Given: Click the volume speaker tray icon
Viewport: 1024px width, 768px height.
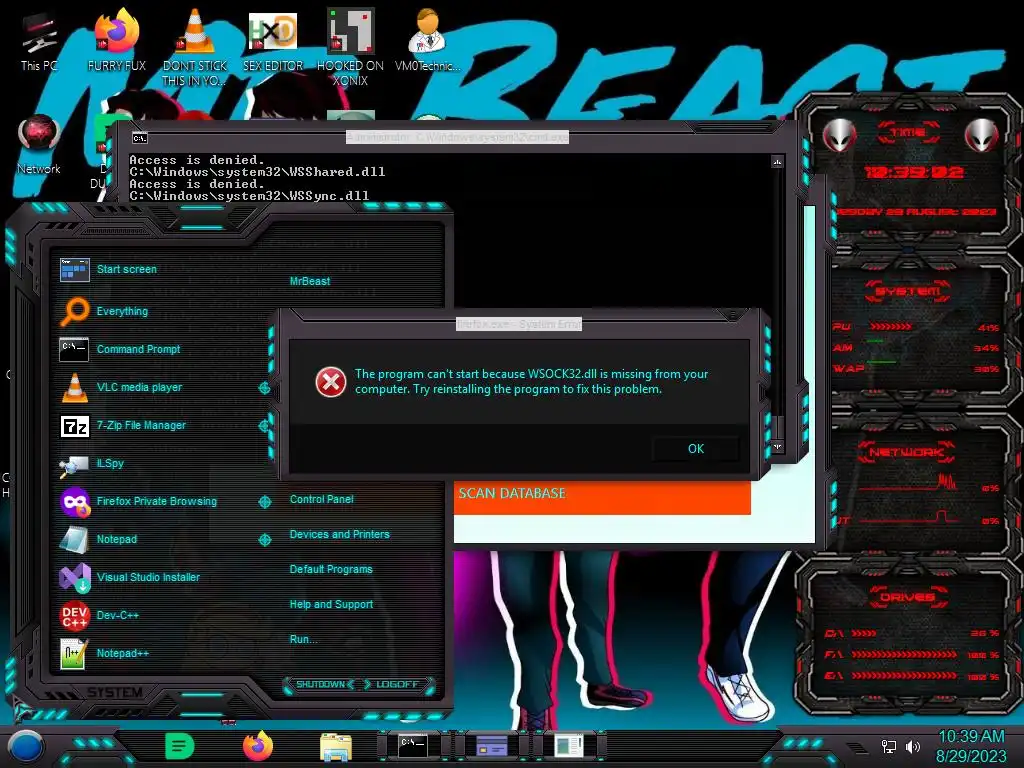Looking at the screenshot, I should (913, 746).
